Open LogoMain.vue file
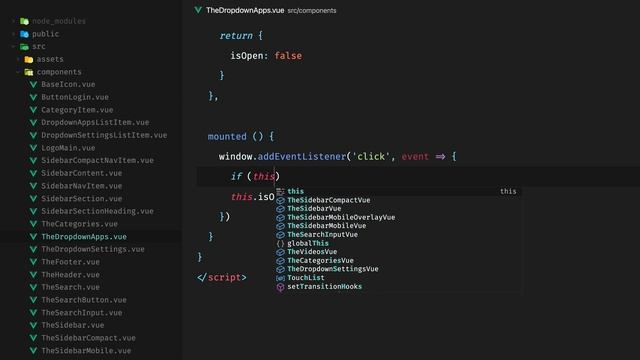The width and height of the screenshot is (640, 360). [x=68, y=148]
